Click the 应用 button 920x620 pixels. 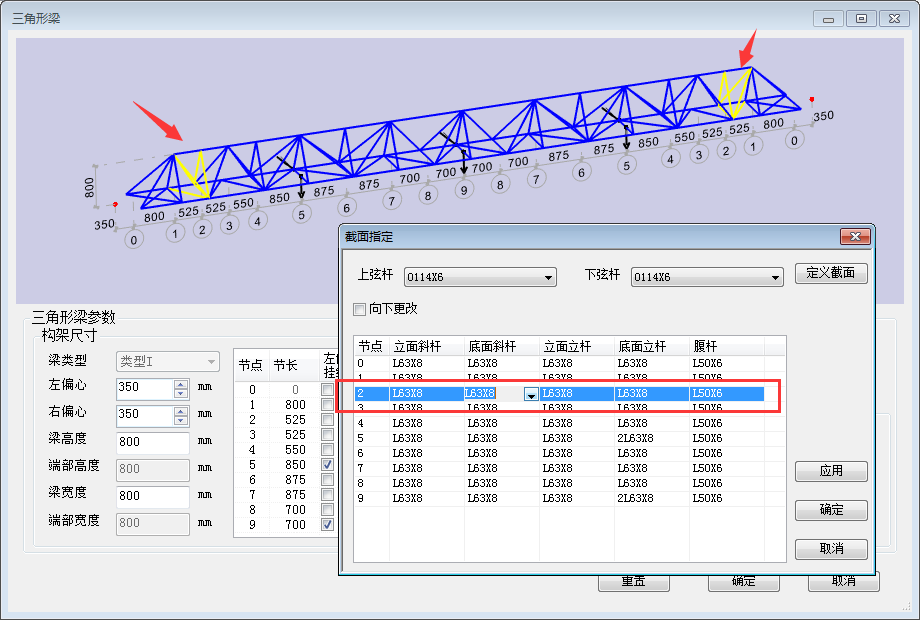coord(830,471)
